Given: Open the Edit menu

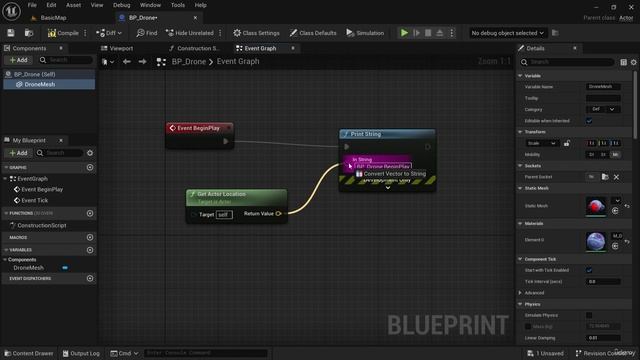Looking at the screenshot, I should [x=51, y=5].
